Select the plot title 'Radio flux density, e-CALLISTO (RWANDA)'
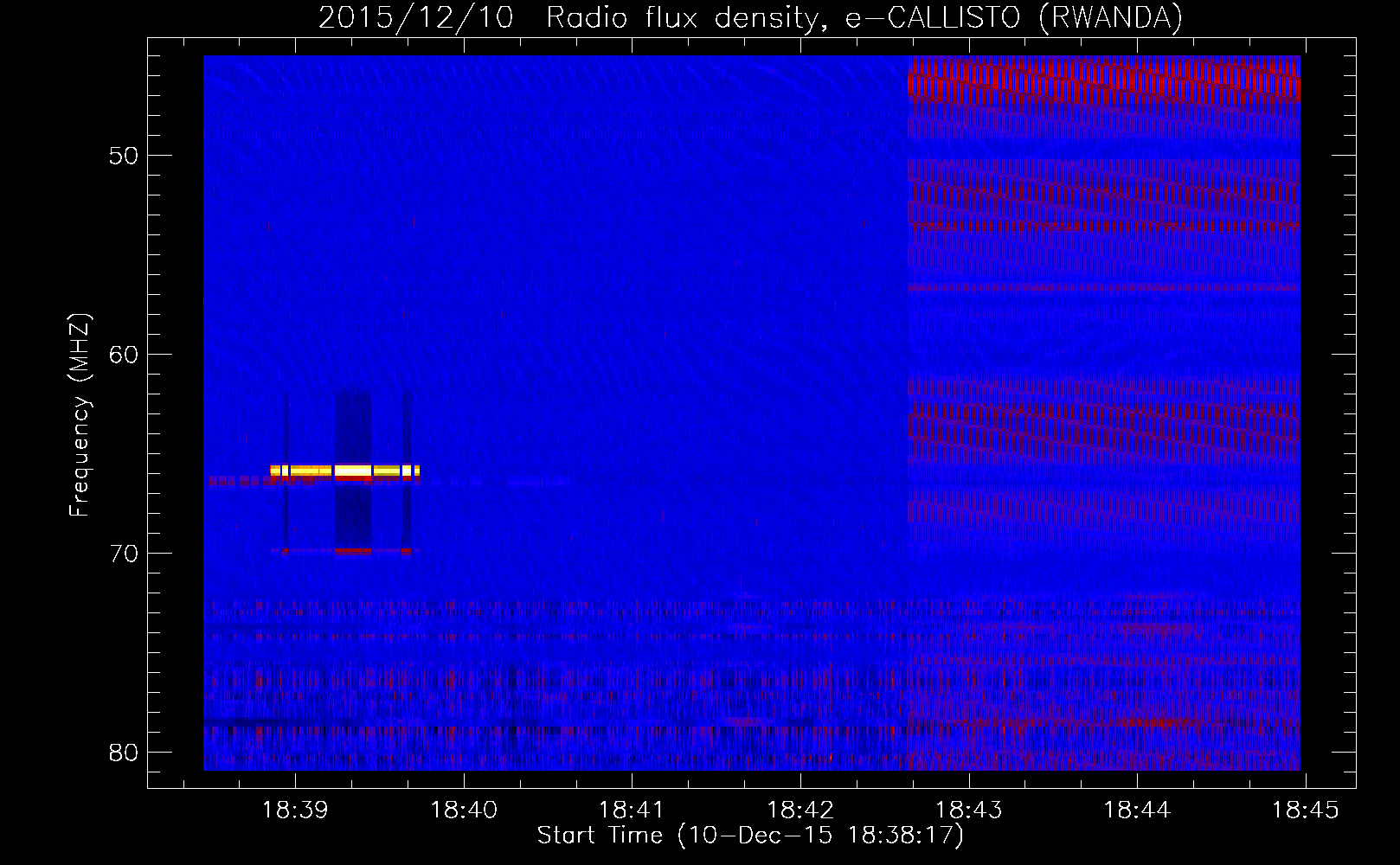1400x865 pixels. pos(864,18)
